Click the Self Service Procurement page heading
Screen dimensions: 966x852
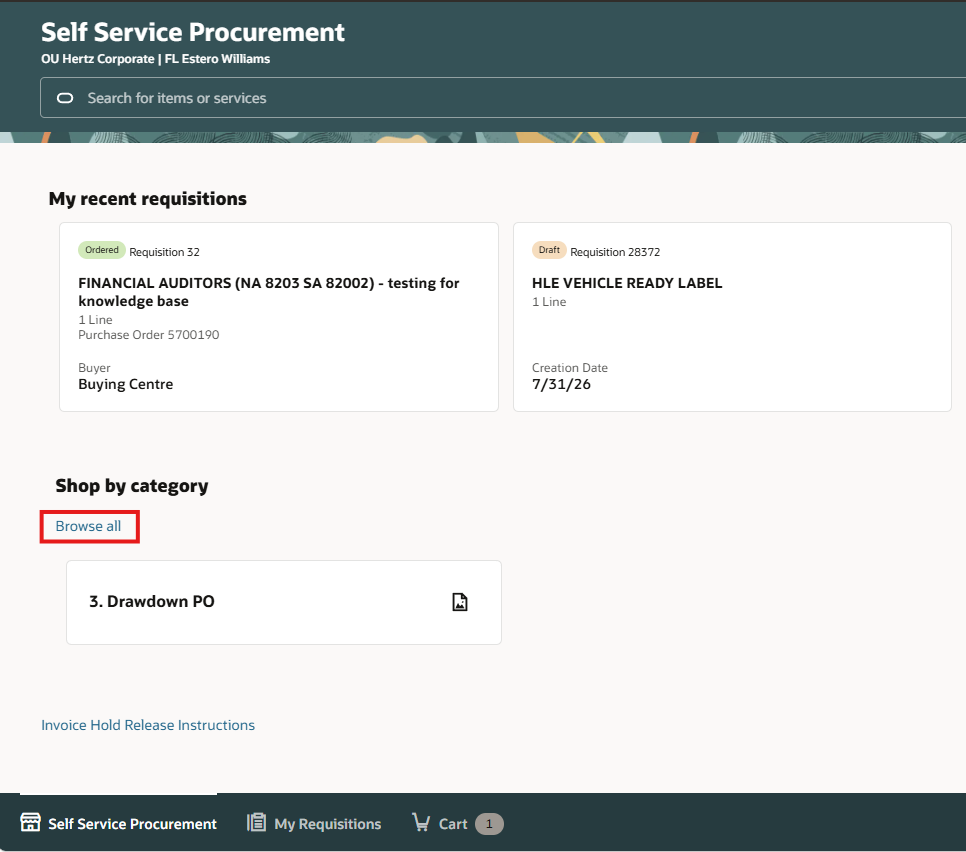click(193, 32)
